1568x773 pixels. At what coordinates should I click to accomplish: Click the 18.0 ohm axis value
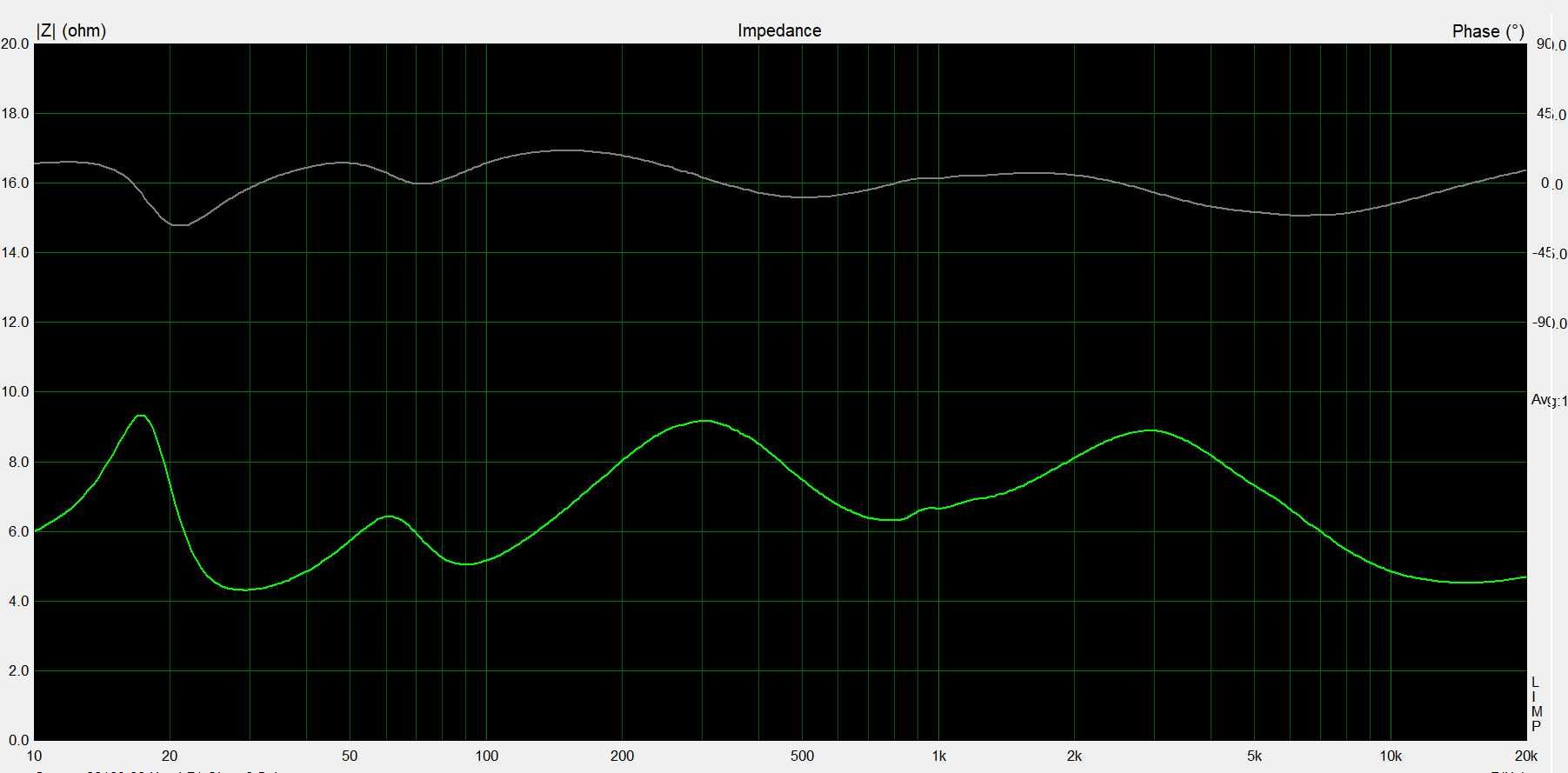[x=15, y=113]
